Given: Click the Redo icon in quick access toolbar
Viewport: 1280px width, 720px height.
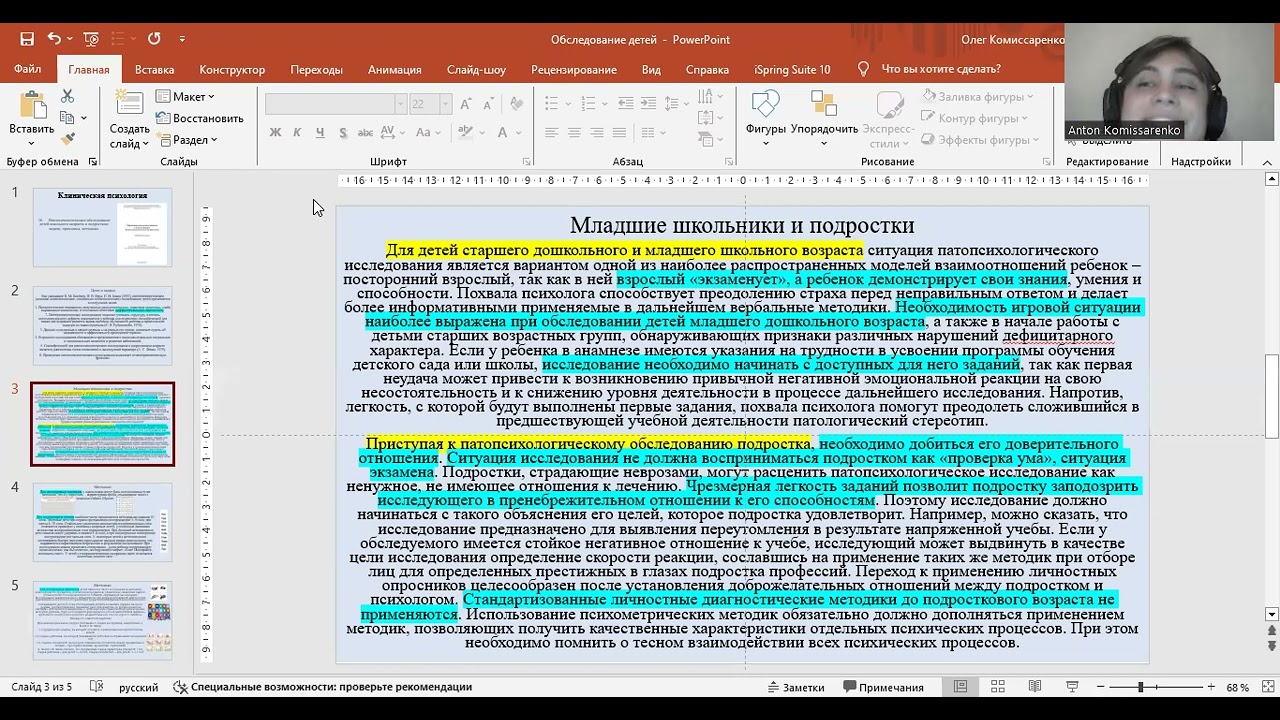Looking at the screenshot, I should pos(154,39).
